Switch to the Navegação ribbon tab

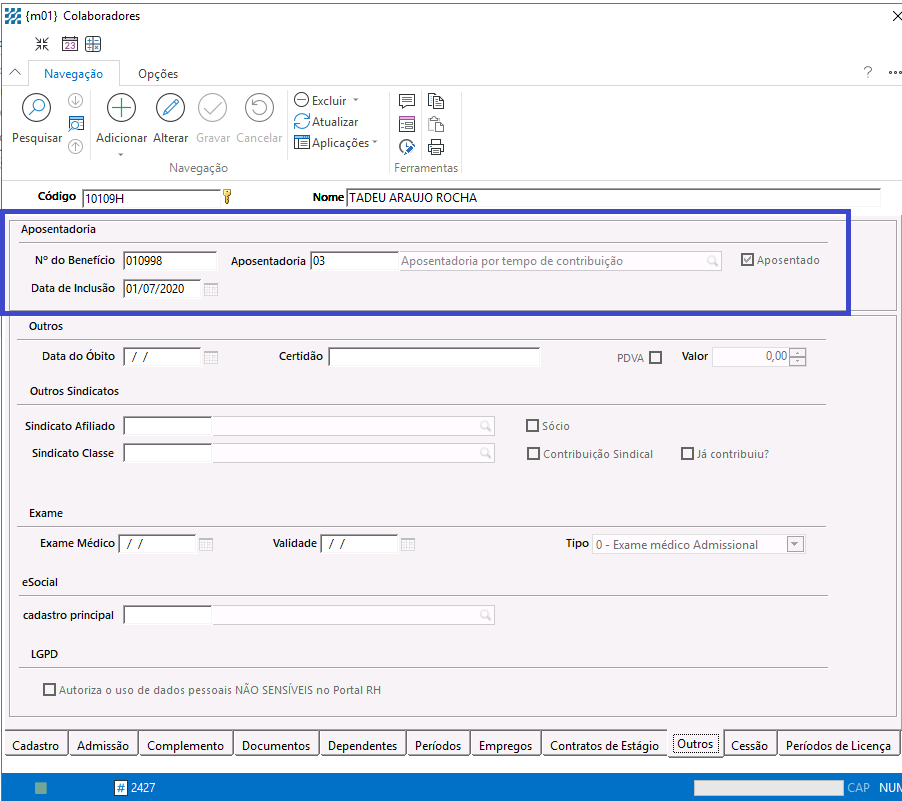(x=74, y=74)
